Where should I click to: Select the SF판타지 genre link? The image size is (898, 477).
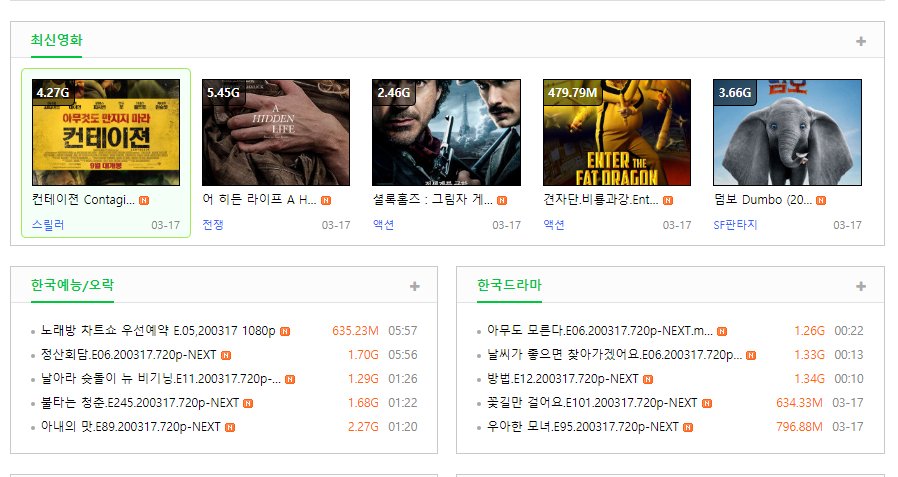[735, 225]
